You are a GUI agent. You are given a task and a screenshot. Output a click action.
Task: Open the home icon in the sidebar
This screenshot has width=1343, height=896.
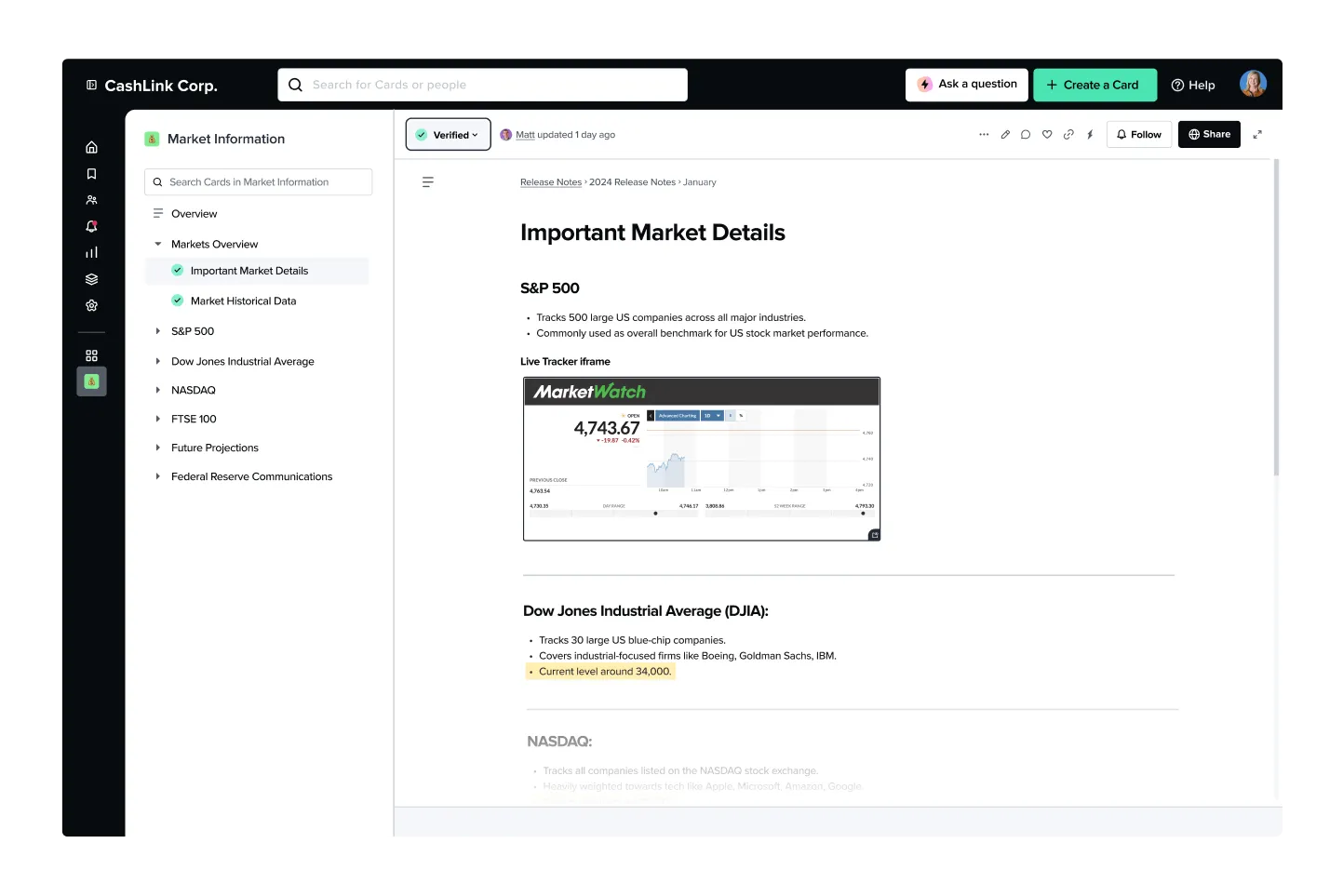[x=91, y=147]
